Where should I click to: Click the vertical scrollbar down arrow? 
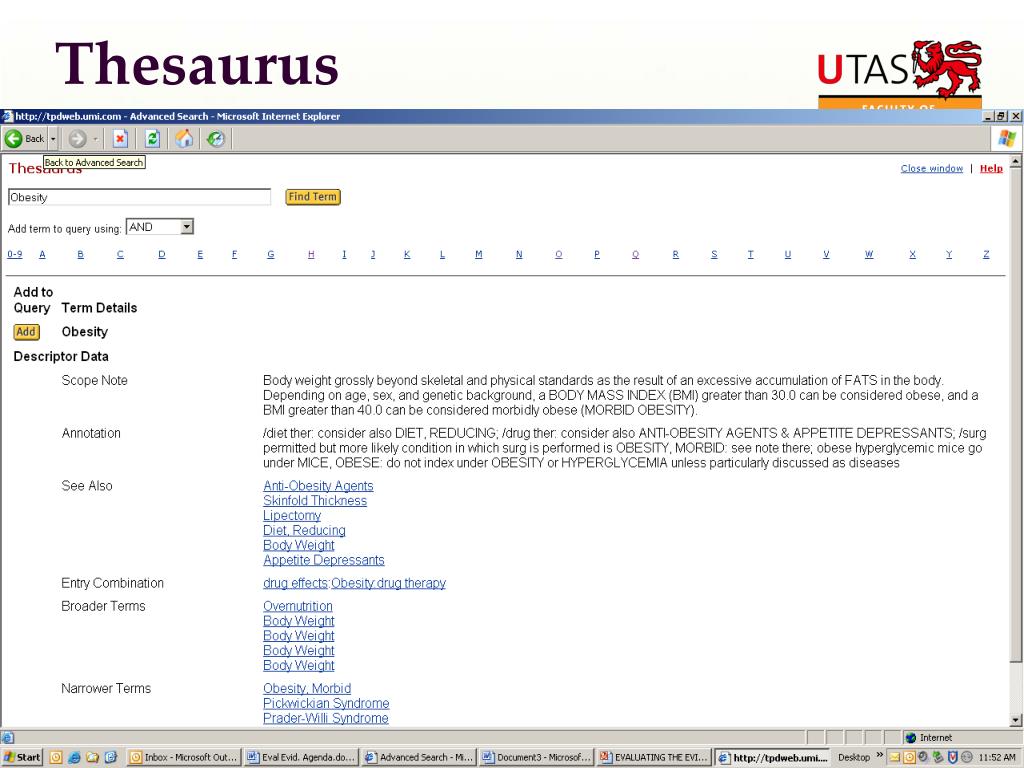1015,722
